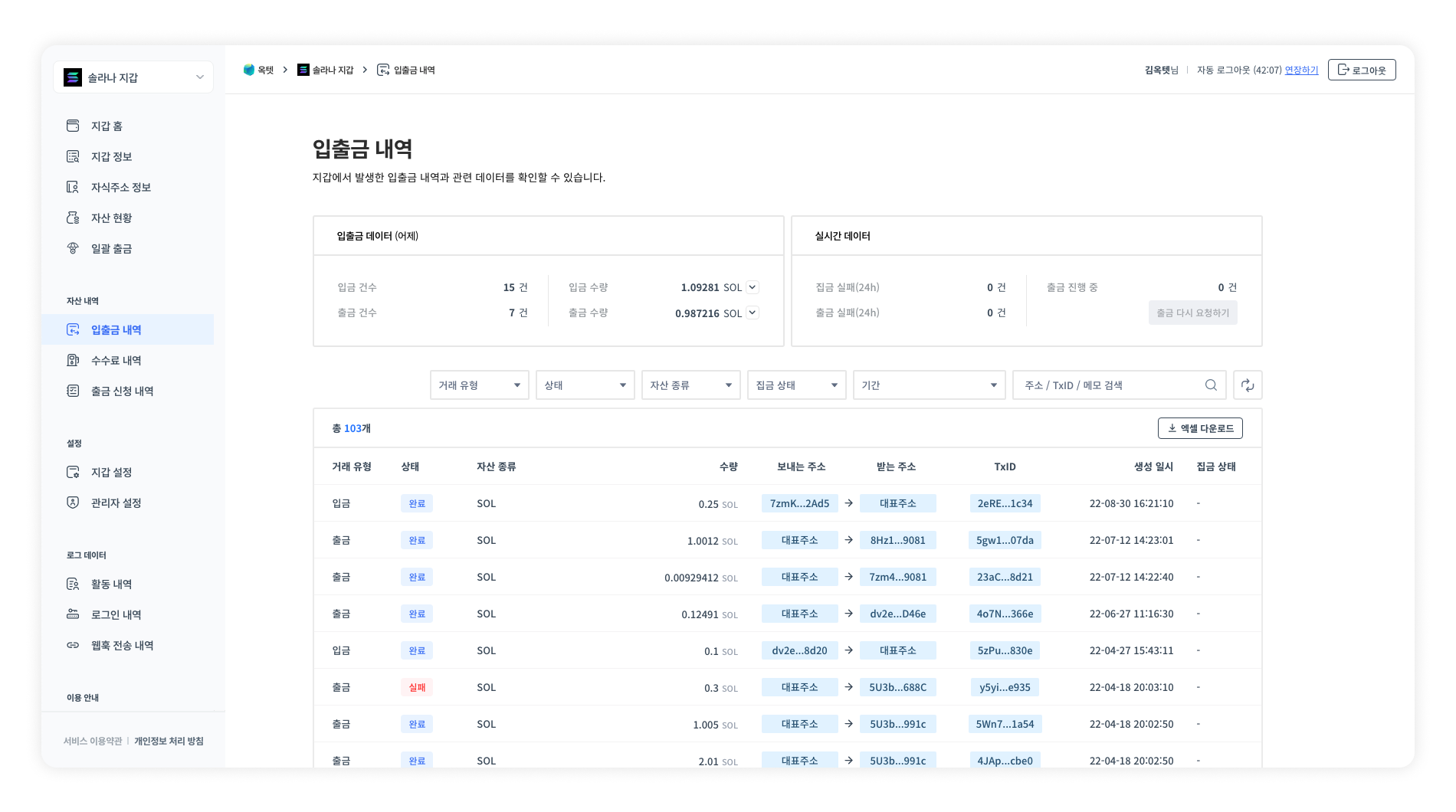
Task: Click the refresh table icon button
Action: (1248, 385)
